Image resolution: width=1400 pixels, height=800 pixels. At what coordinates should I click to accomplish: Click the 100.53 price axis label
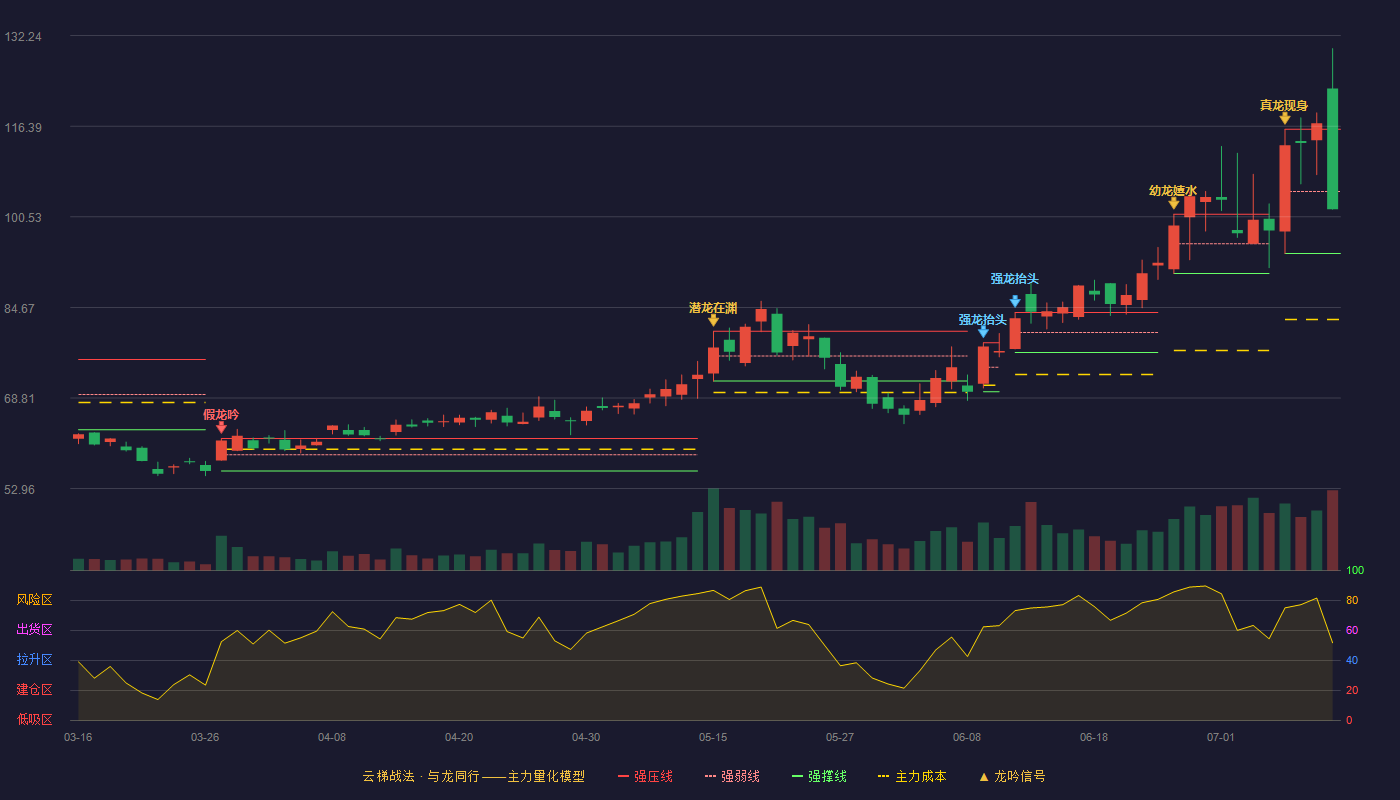pyautogui.click(x=23, y=218)
